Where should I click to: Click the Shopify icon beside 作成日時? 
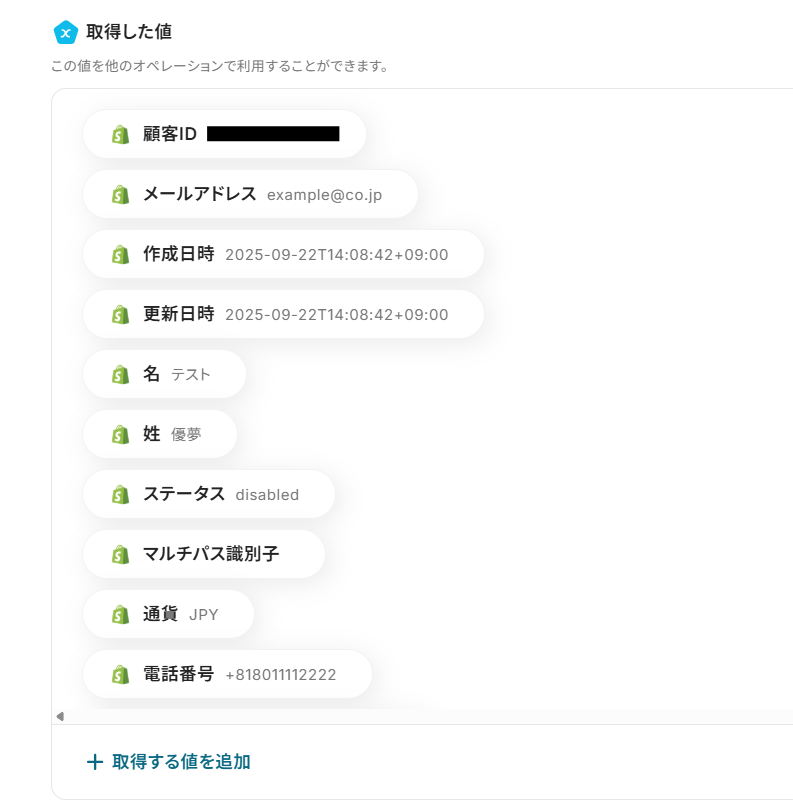tap(121, 254)
